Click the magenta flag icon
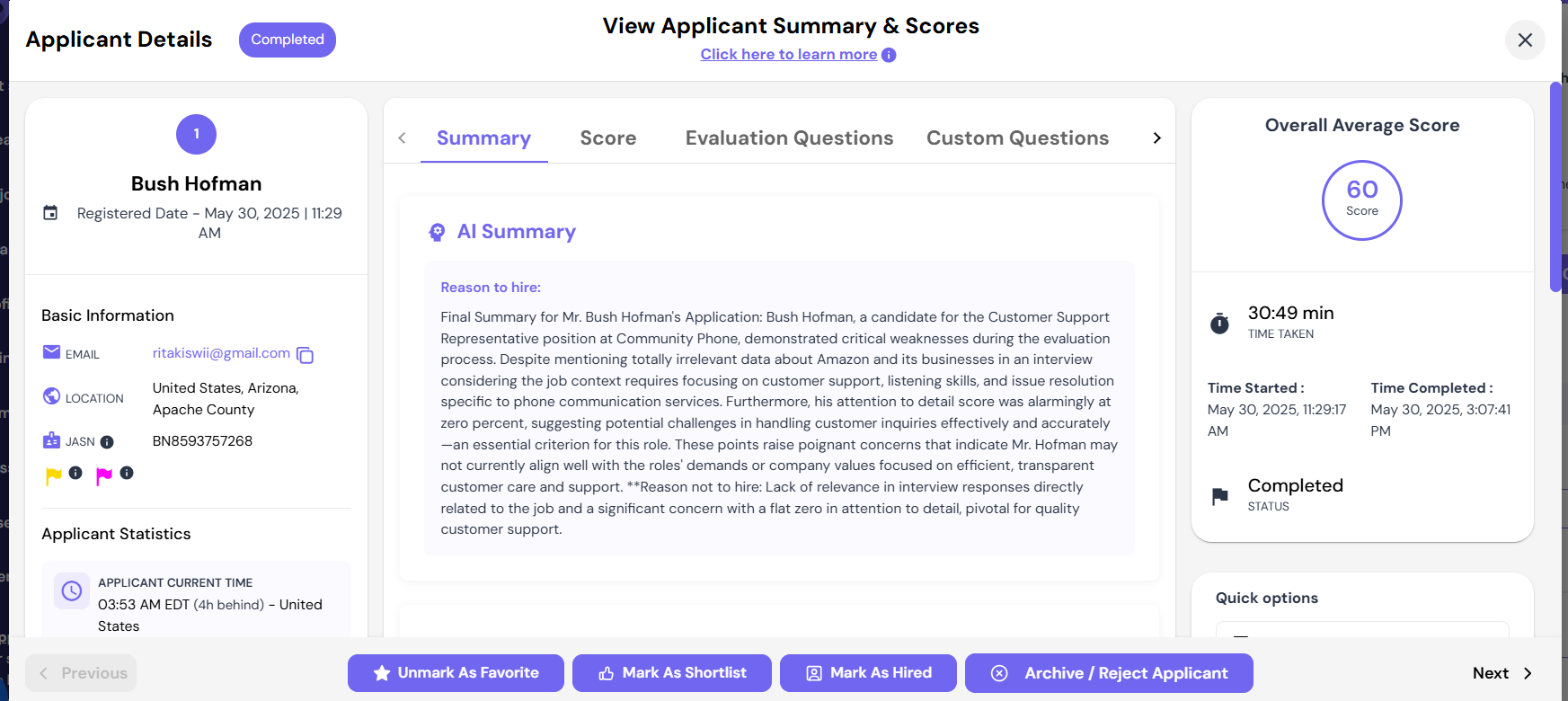Viewport: 1568px width, 701px height. (104, 475)
